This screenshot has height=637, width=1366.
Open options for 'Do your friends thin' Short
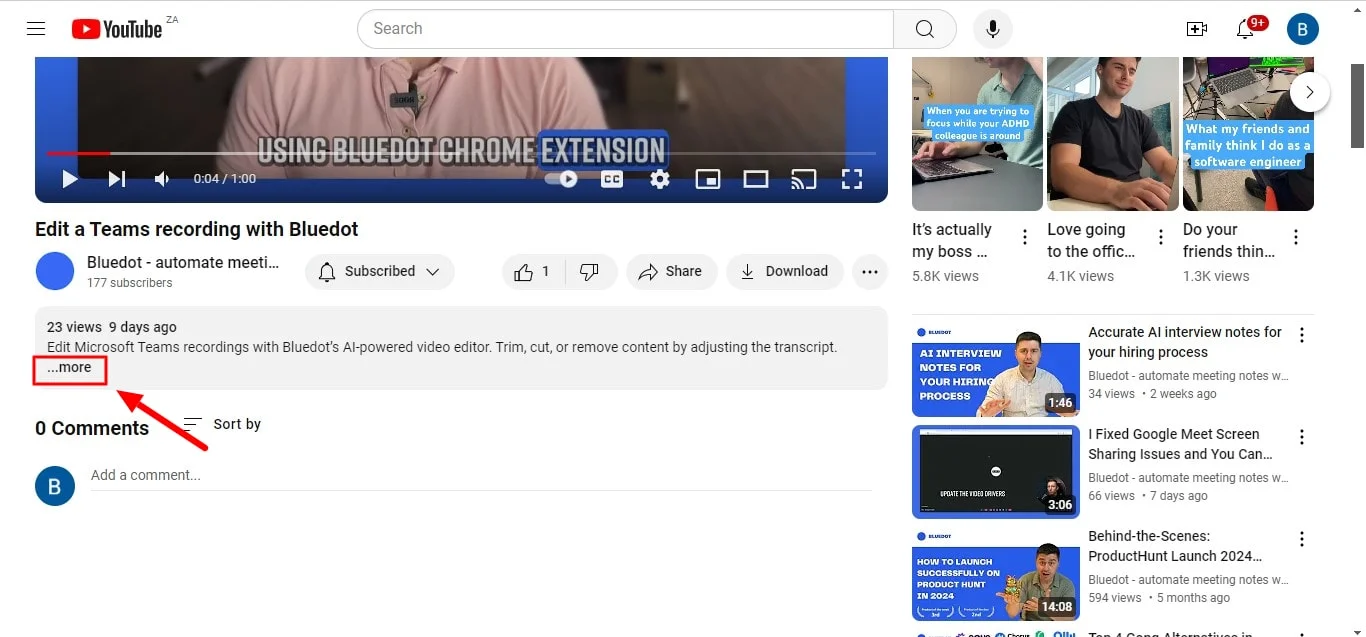(x=1296, y=237)
